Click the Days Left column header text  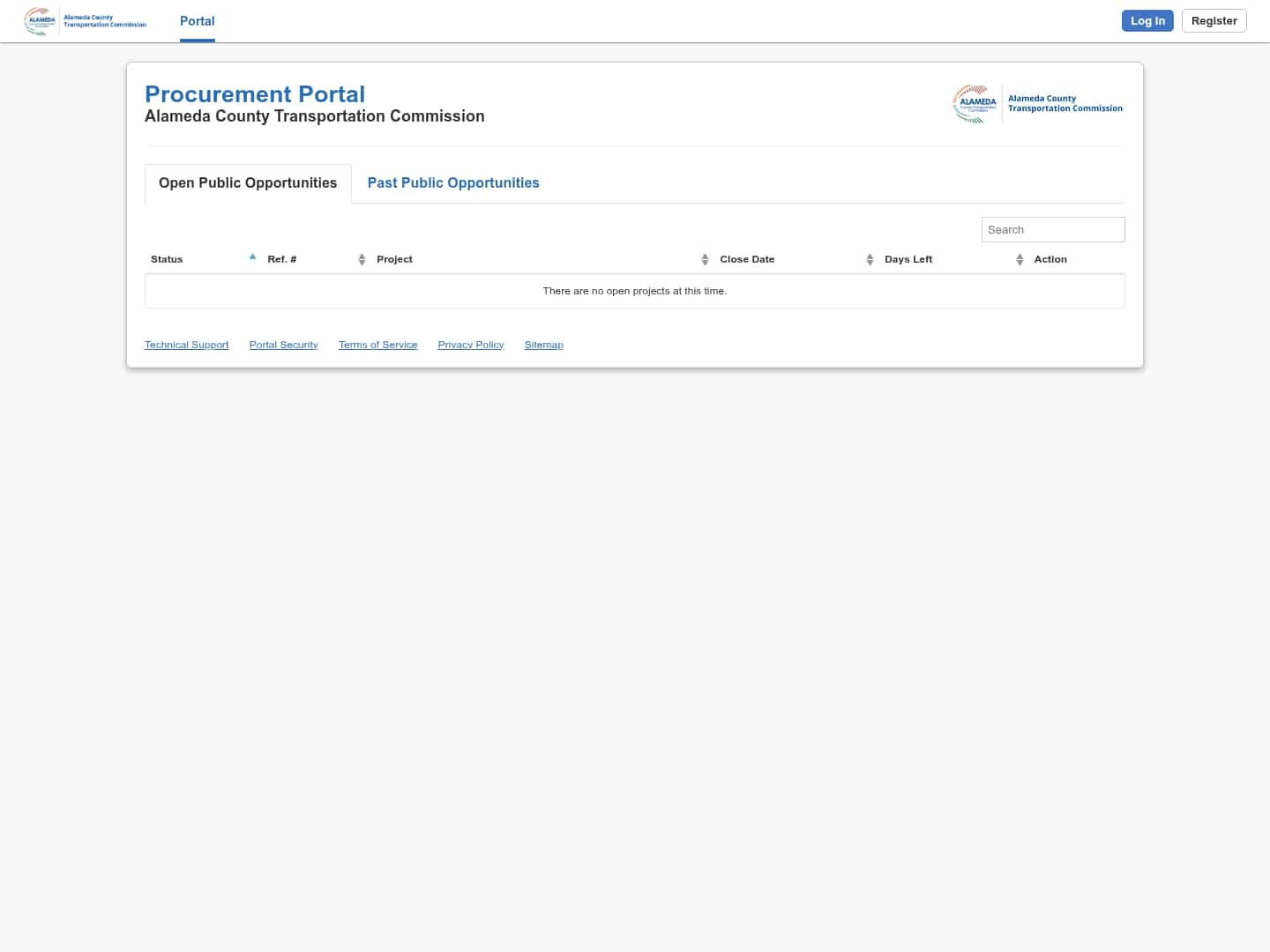(x=908, y=259)
